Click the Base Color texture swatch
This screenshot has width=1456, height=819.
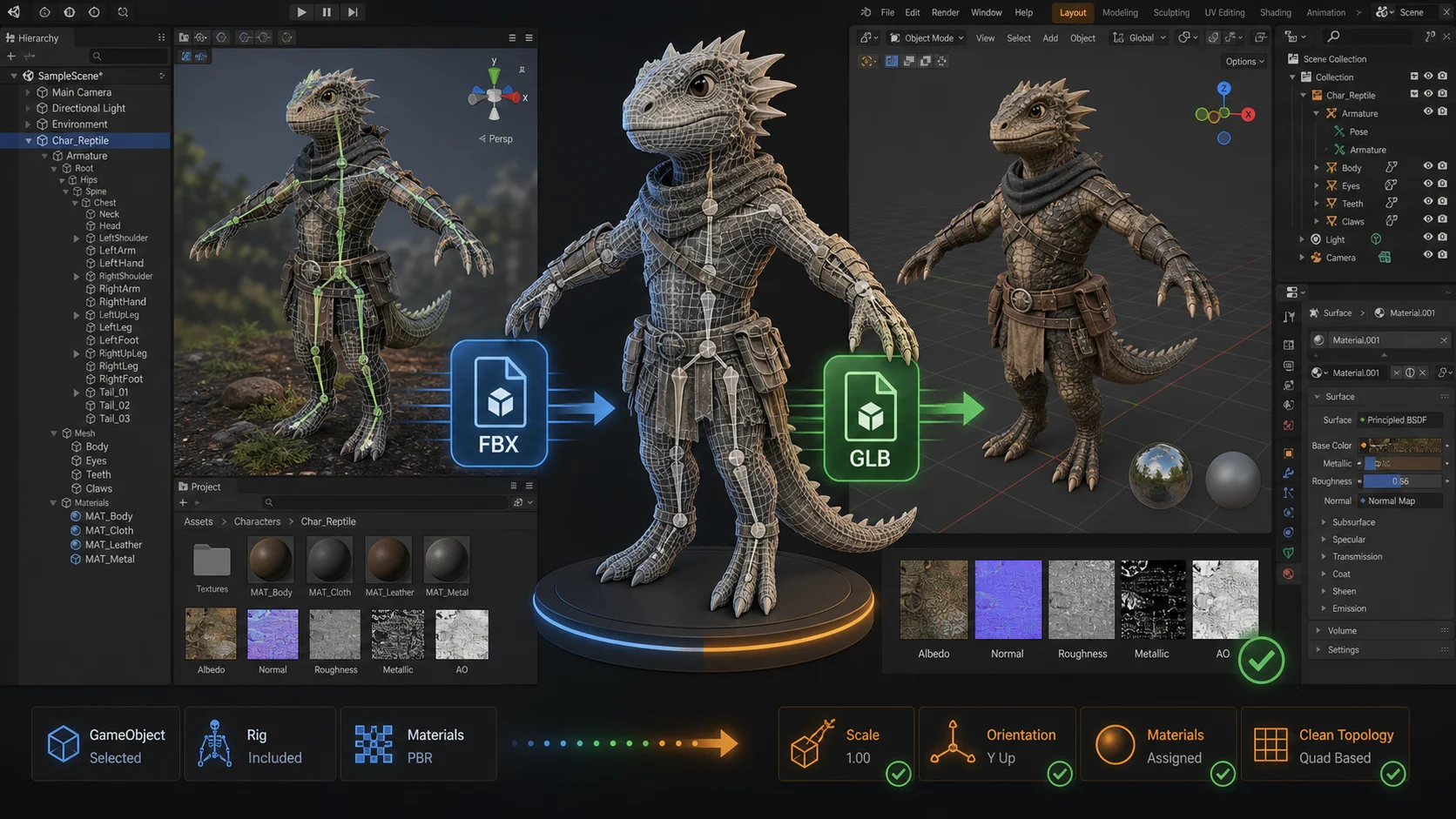point(1405,446)
